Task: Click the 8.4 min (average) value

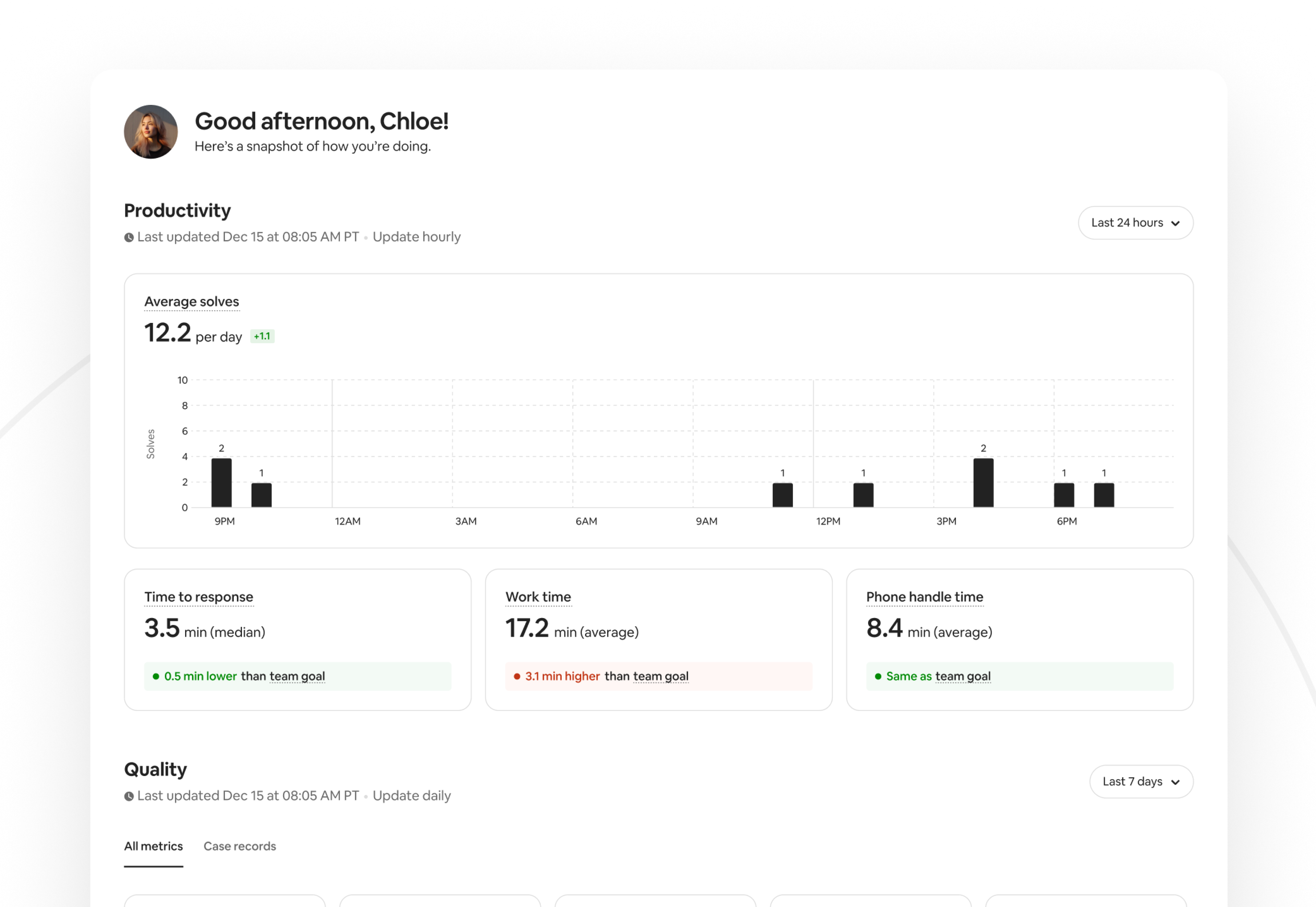Action: tap(929, 629)
